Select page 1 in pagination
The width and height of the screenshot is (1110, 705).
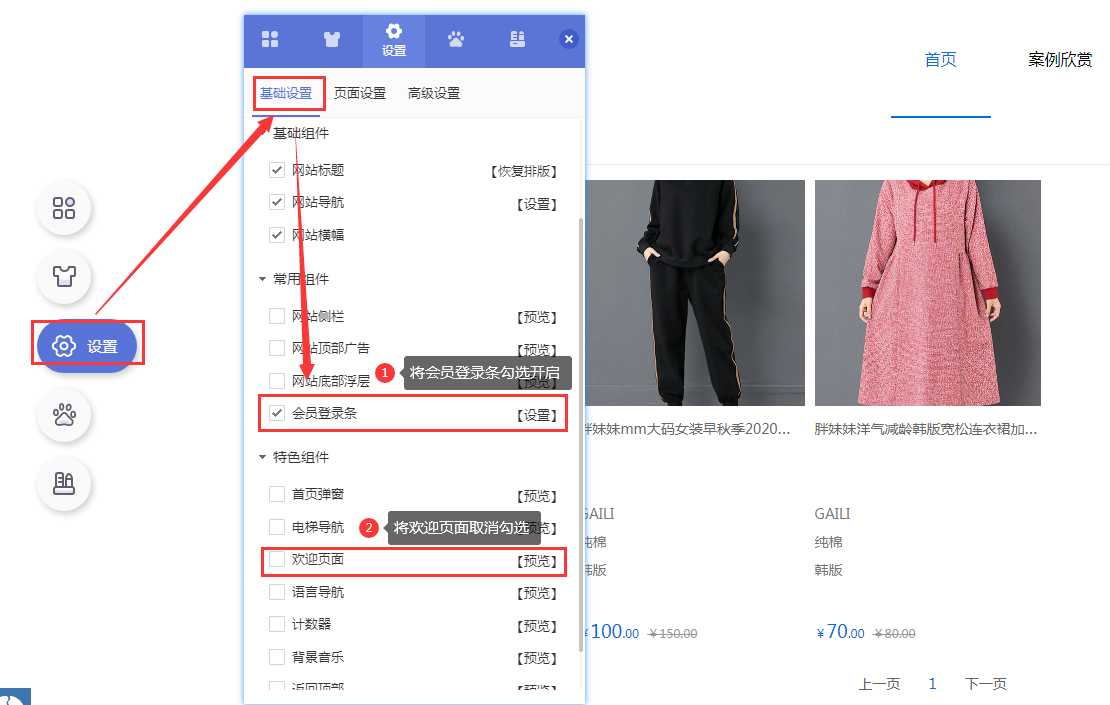(932, 684)
